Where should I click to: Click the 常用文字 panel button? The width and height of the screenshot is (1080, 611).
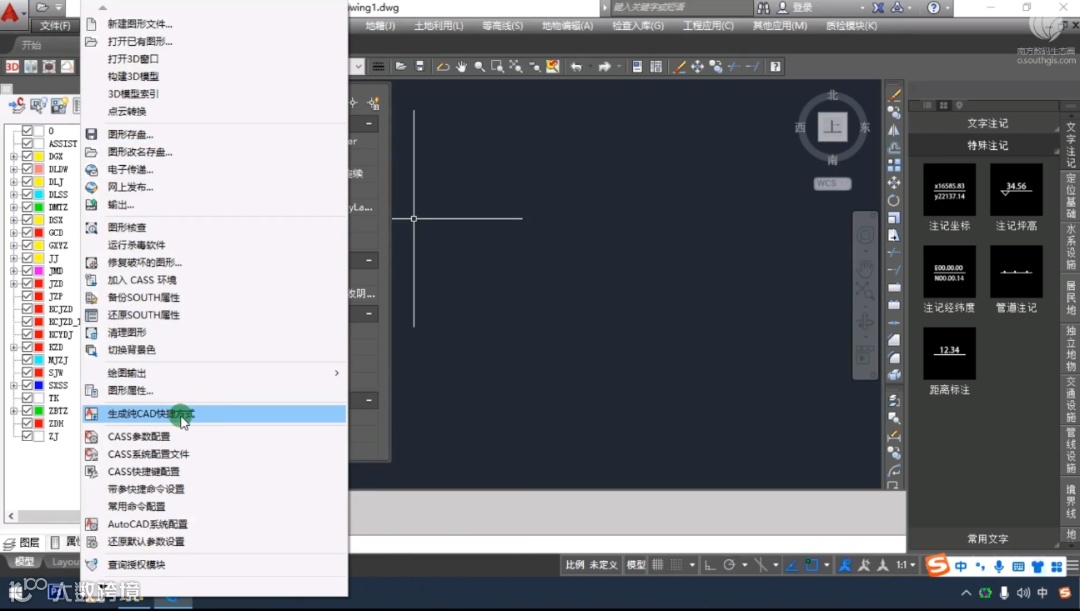(986, 539)
